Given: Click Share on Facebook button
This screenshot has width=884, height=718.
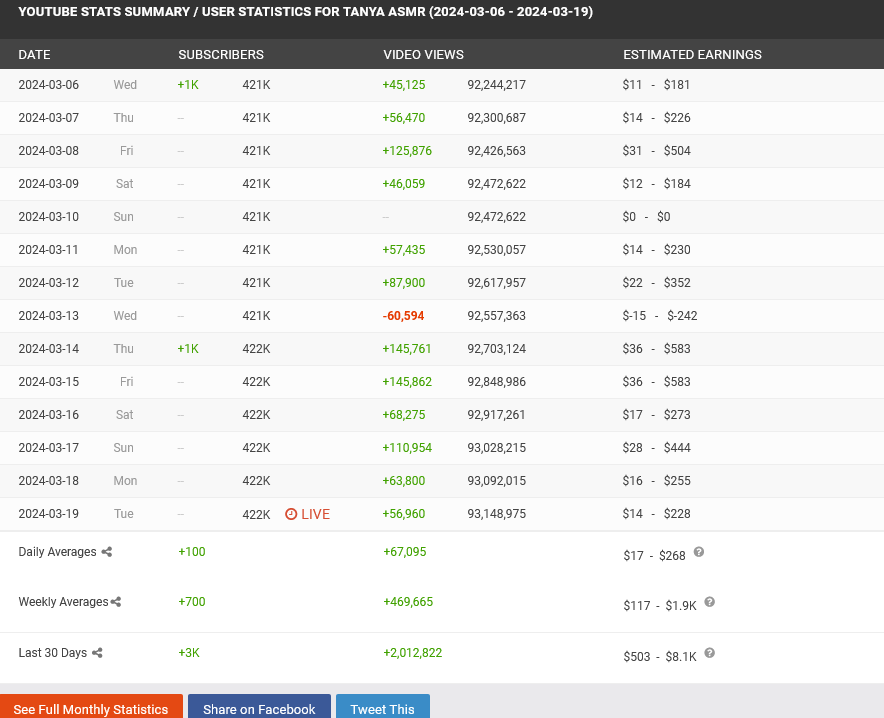Looking at the screenshot, I should coord(259,707).
